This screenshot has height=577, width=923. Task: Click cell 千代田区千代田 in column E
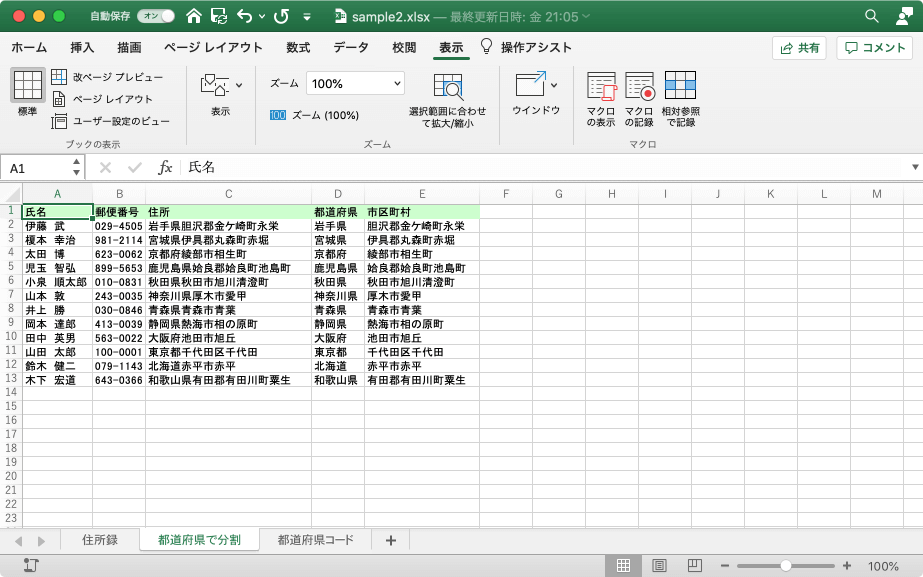[422, 352]
